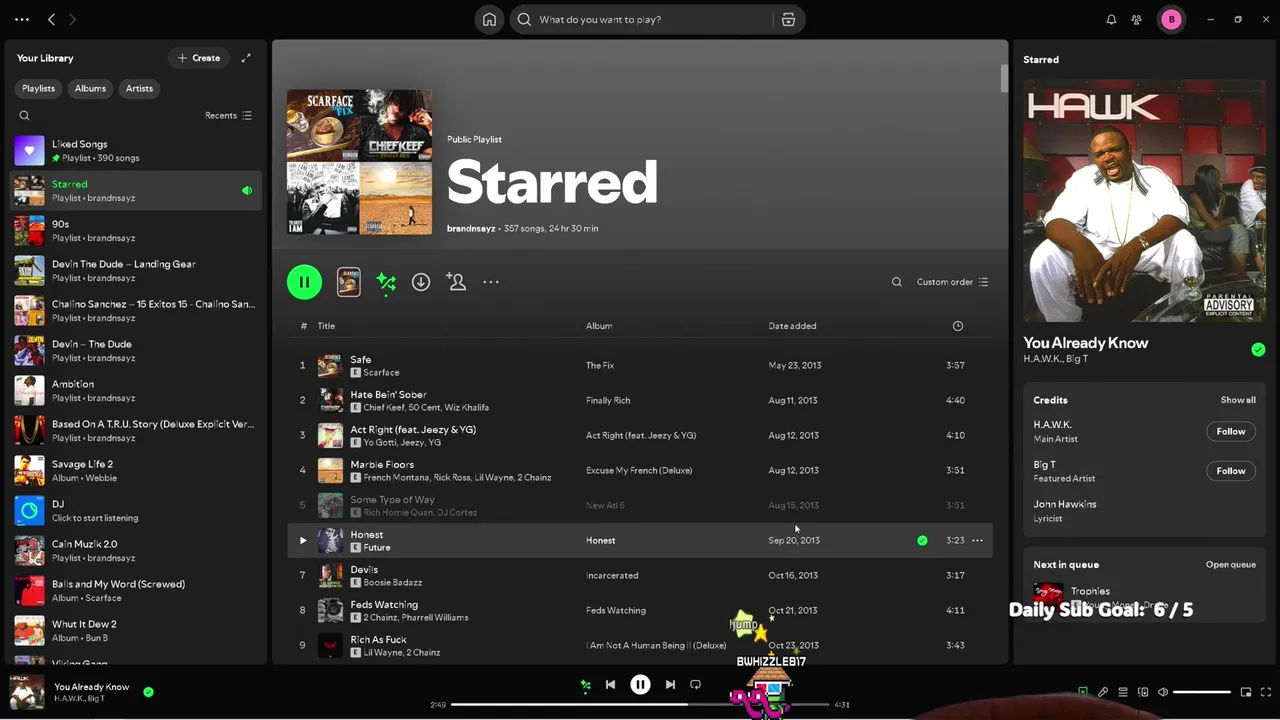
Task: Open more options for Starred playlist
Action: click(x=491, y=282)
